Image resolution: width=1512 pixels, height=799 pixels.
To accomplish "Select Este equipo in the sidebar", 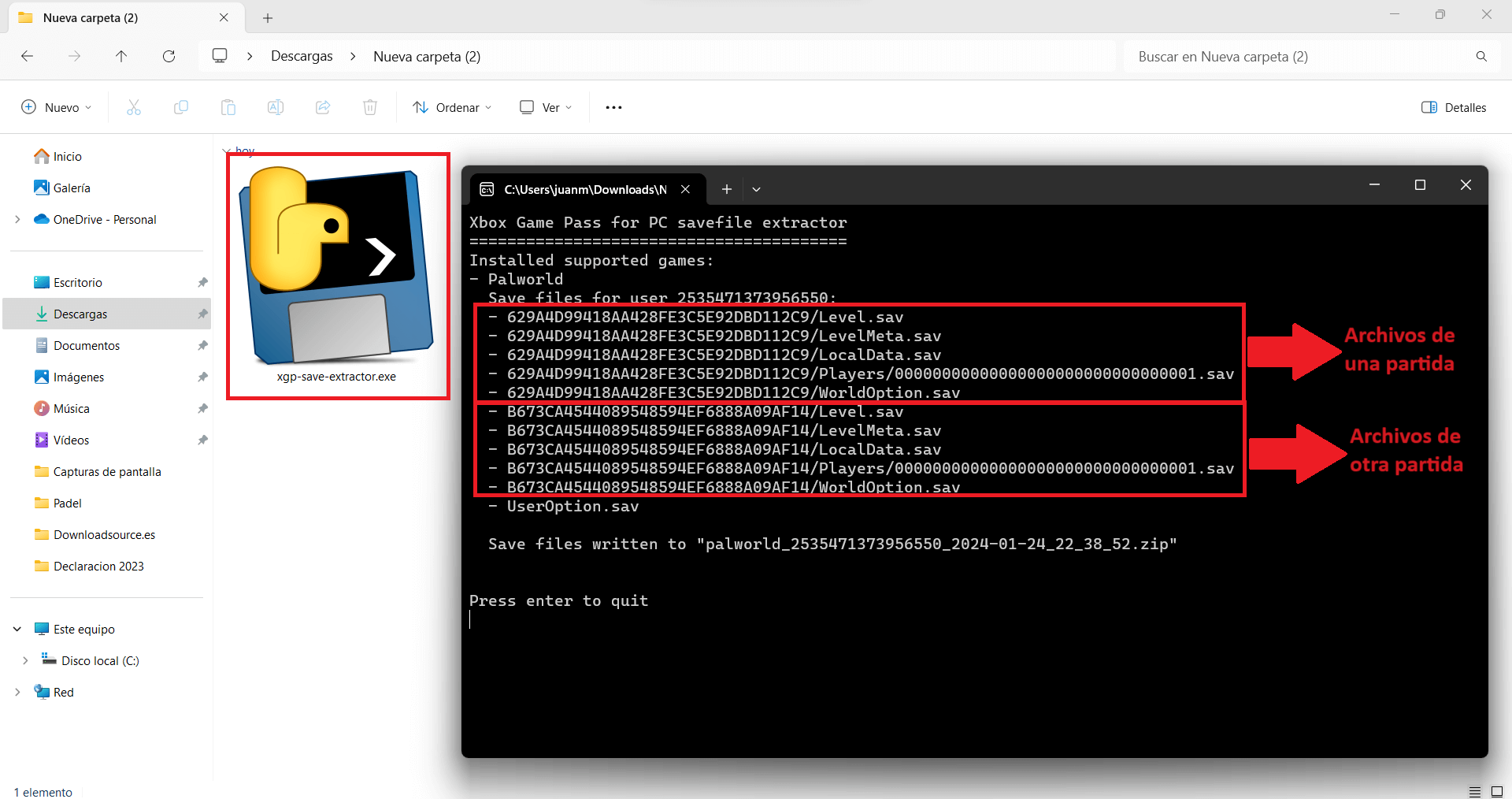I will [x=76, y=629].
